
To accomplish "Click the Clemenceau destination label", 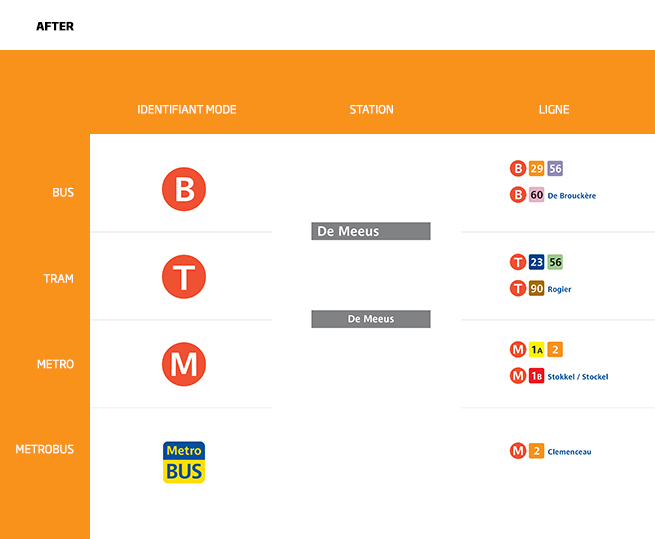I will tap(570, 452).
